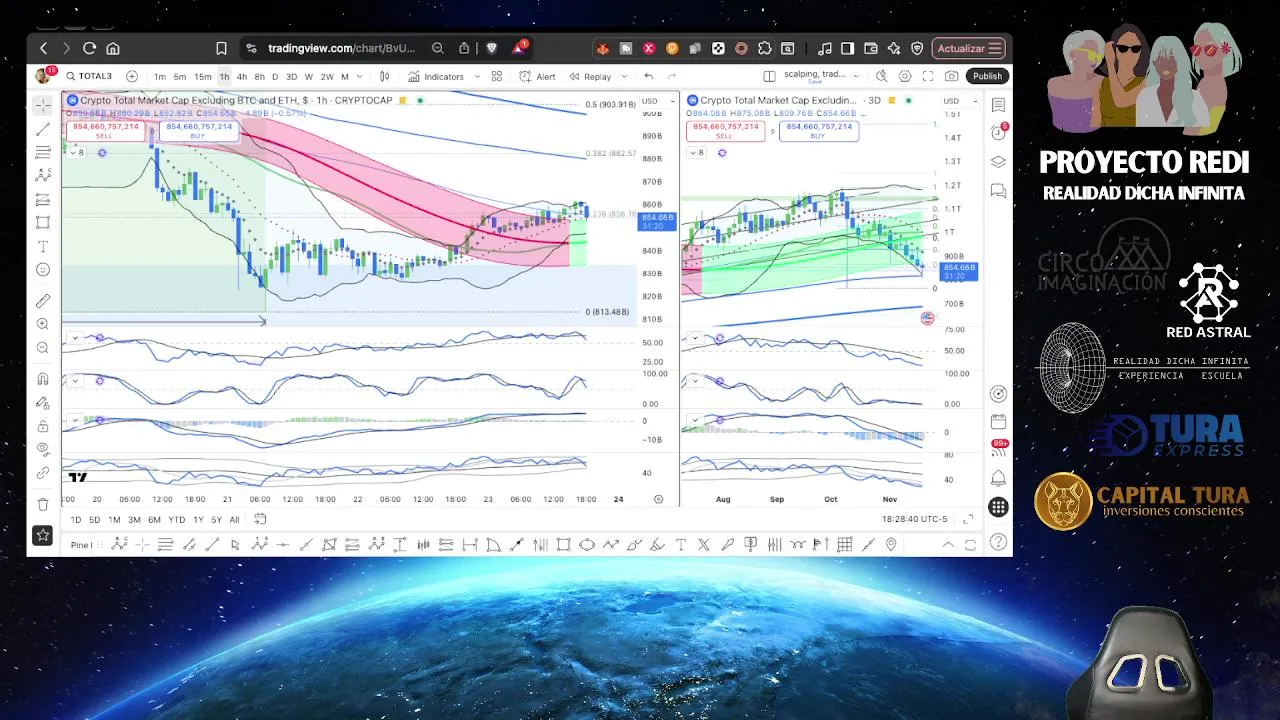Click the compare or add symbol plus
Screen dimensions: 1280x720
(132, 76)
